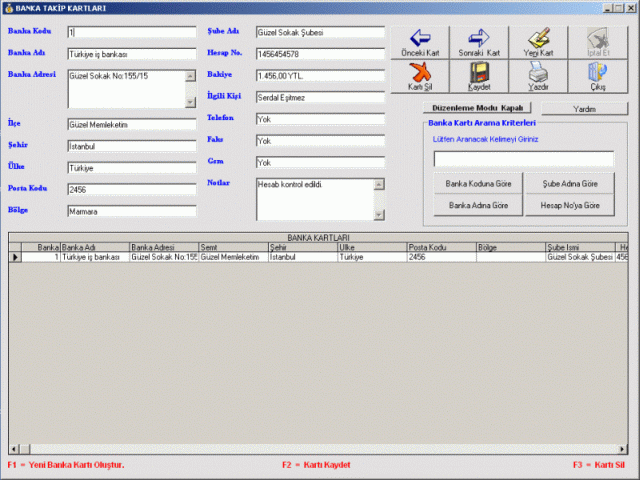Image resolution: width=640 pixels, height=480 pixels.
Task: Toggle the Düzenleme Modu Kapalı button
Action: [x=477, y=108]
